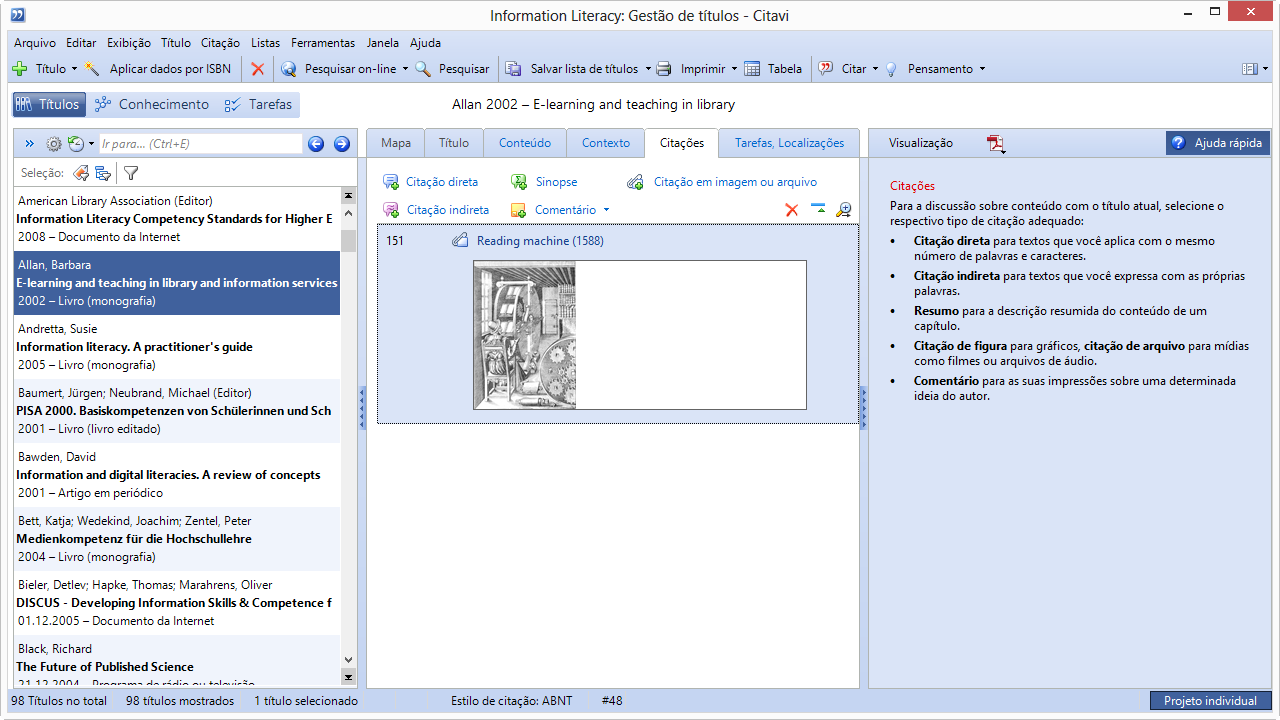The image size is (1280, 720).
Task: Open Salvar lista de títulos dropdown arrow
Action: pyautogui.click(x=648, y=69)
